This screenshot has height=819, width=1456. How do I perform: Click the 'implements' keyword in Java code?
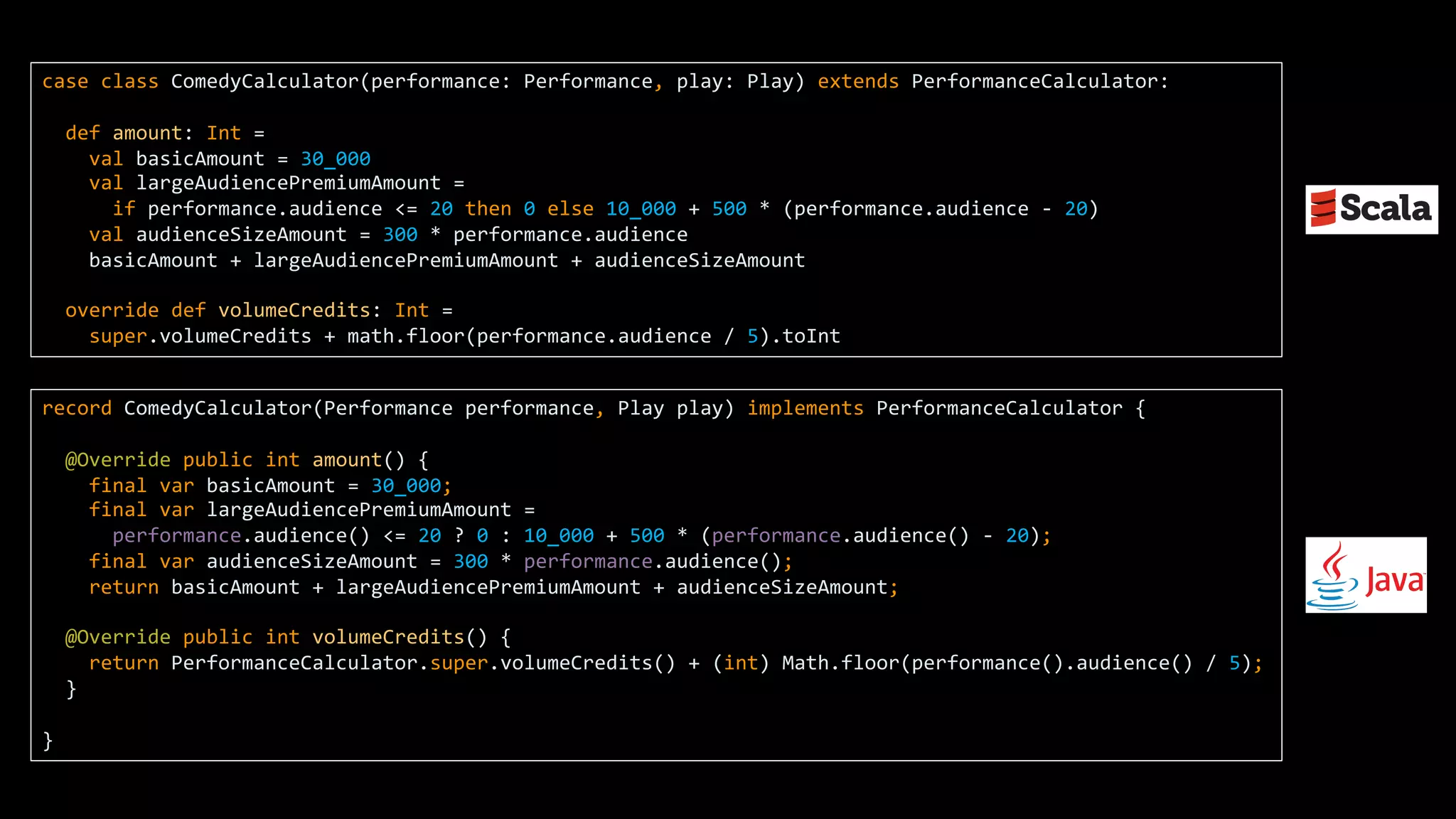point(805,409)
